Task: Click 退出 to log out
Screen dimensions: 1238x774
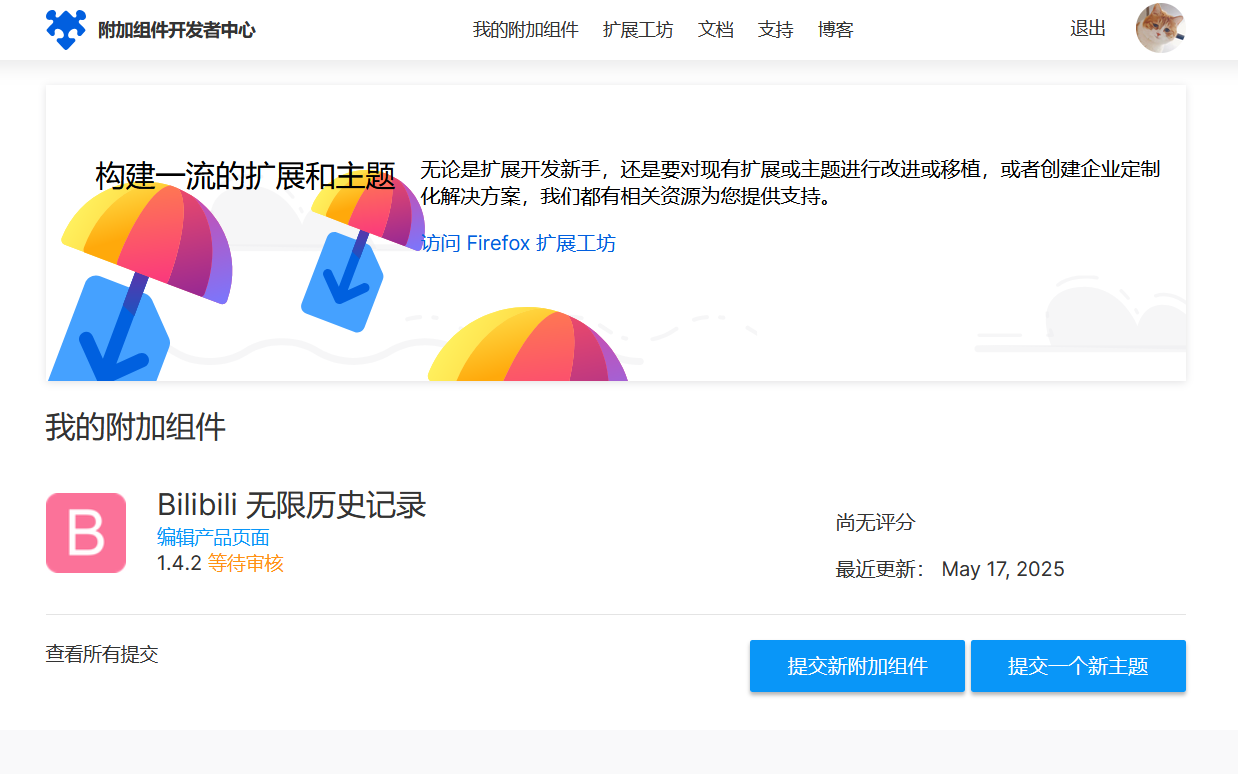Action: tap(1088, 29)
